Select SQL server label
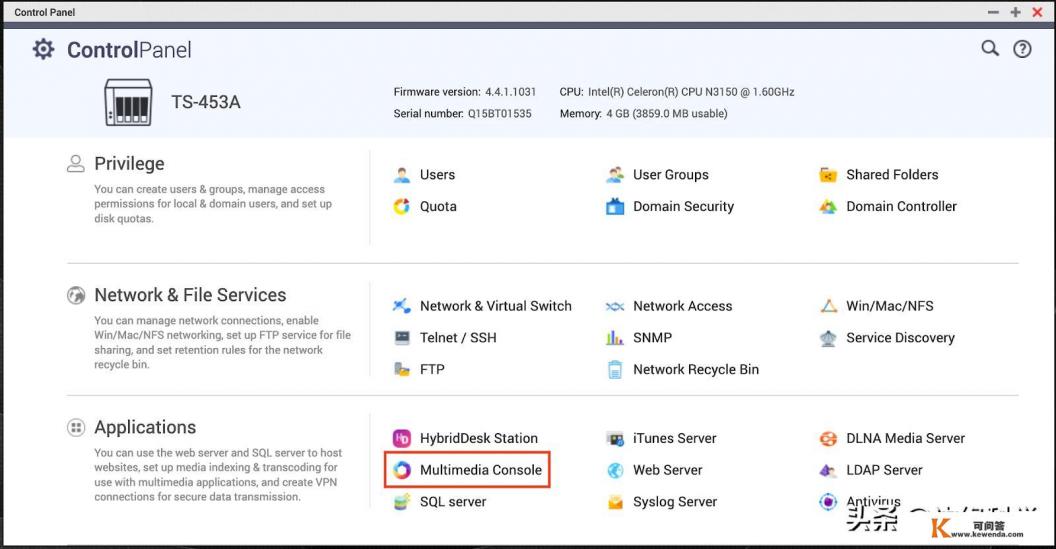The image size is (1056, 549). click(x=453, y=501)
